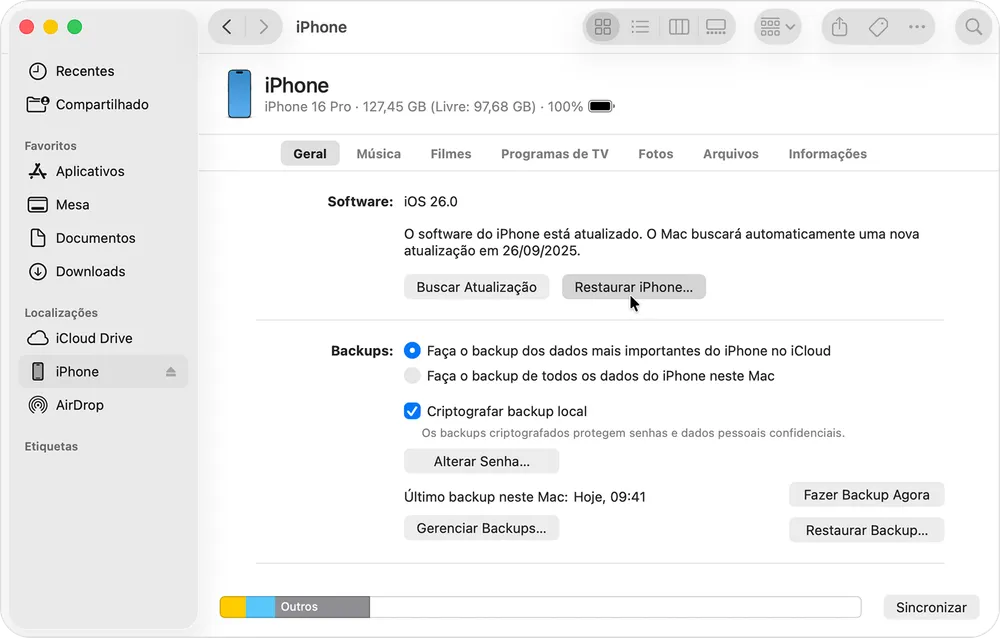Open AirDrop in the sidebar
This screenshot has height=638, width=1000.
[x=104, y=404]
